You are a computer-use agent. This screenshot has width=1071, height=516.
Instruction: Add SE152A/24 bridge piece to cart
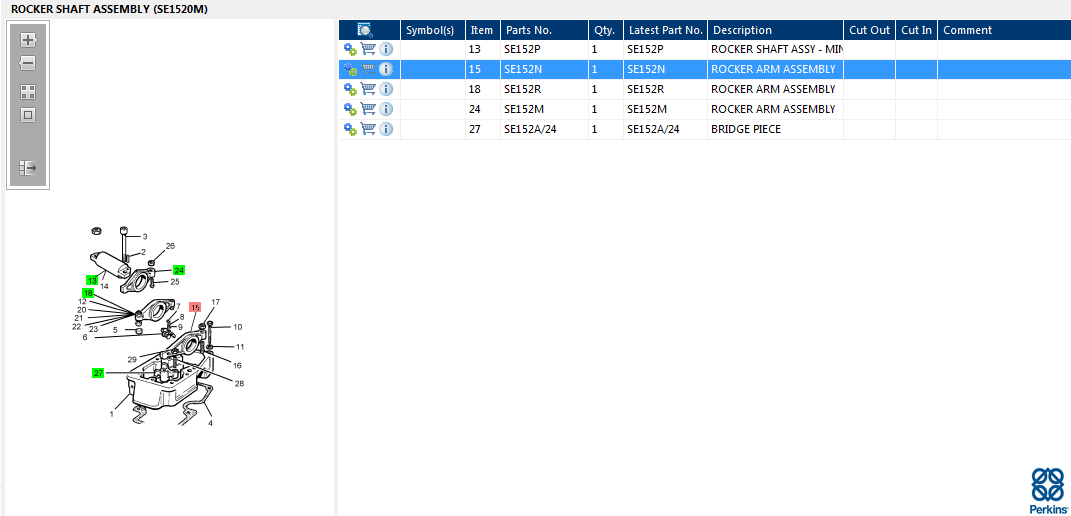[x=368, y=128]
